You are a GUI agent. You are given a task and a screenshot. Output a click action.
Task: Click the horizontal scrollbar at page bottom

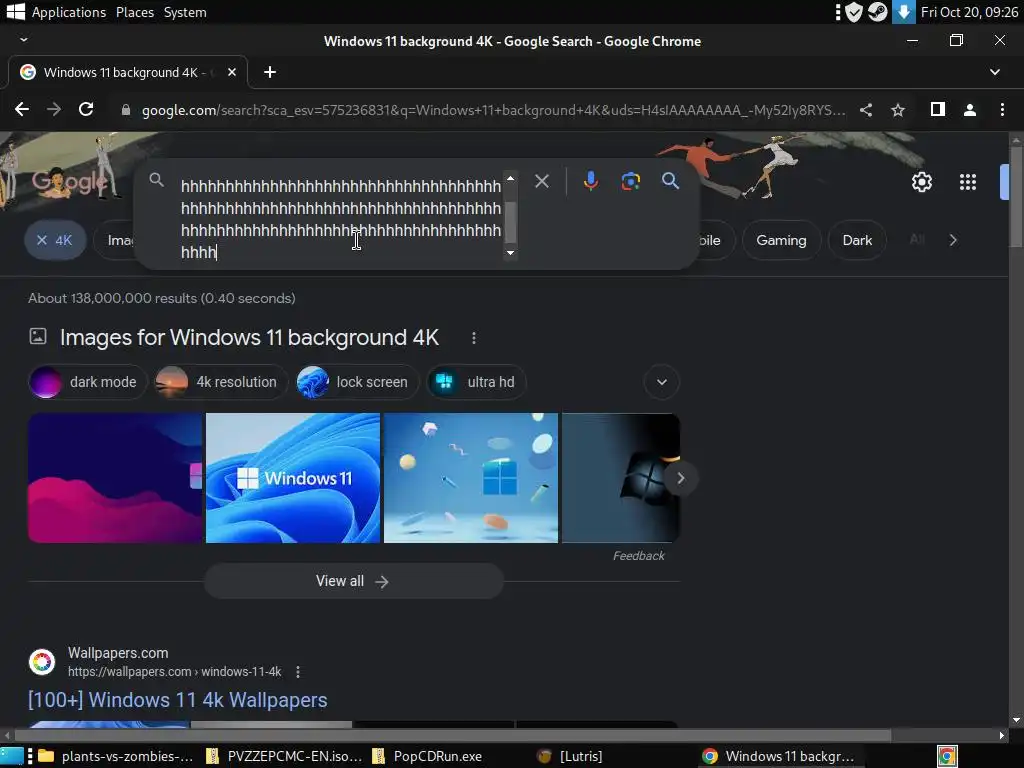pyautogui.click(x=453, y=735)
